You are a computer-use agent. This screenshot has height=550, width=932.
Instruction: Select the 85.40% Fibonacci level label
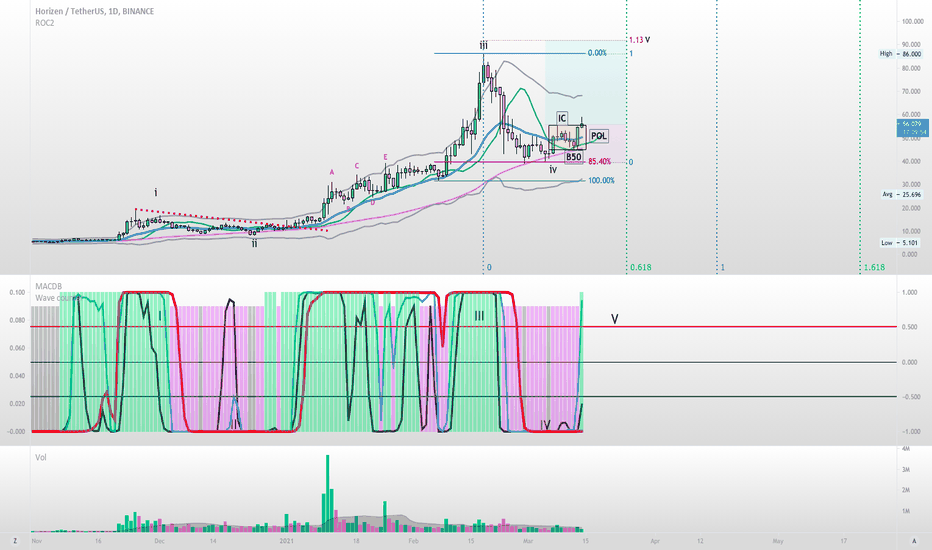[599, 162]
